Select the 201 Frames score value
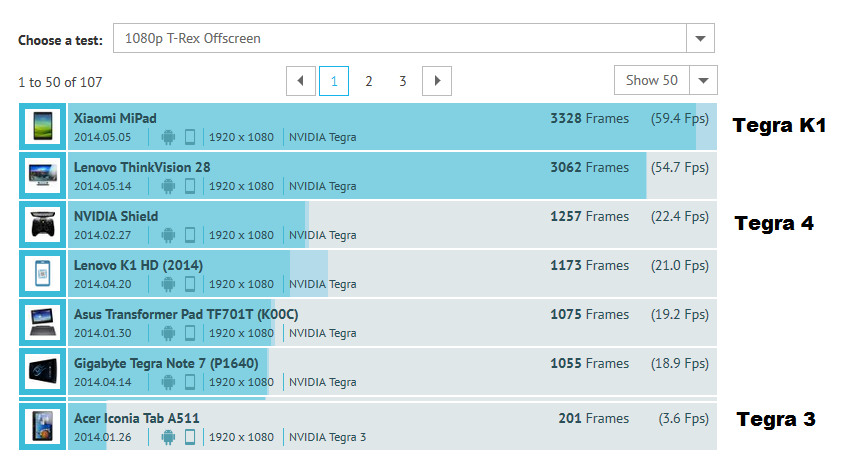Viewport: 844px width, 466px height. point(594,418)
